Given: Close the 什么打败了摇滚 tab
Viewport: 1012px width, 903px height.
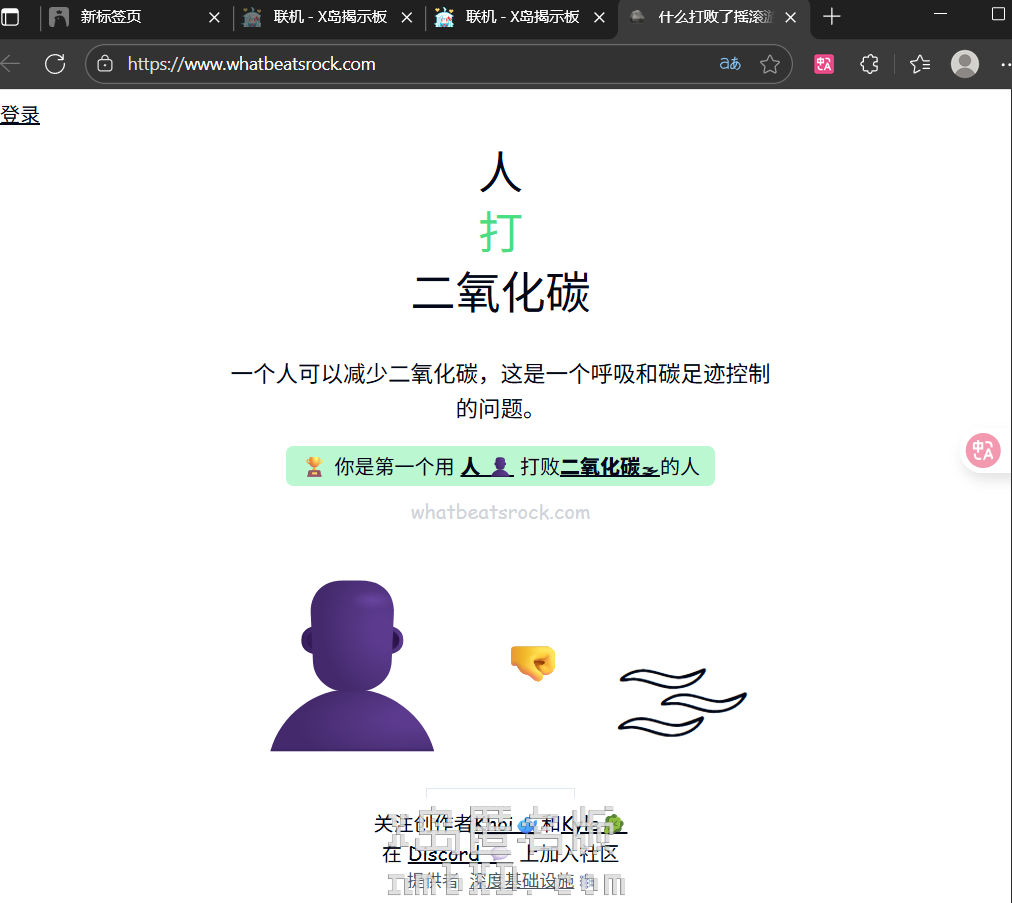Looking at the screenshot, I should [790, 17].
